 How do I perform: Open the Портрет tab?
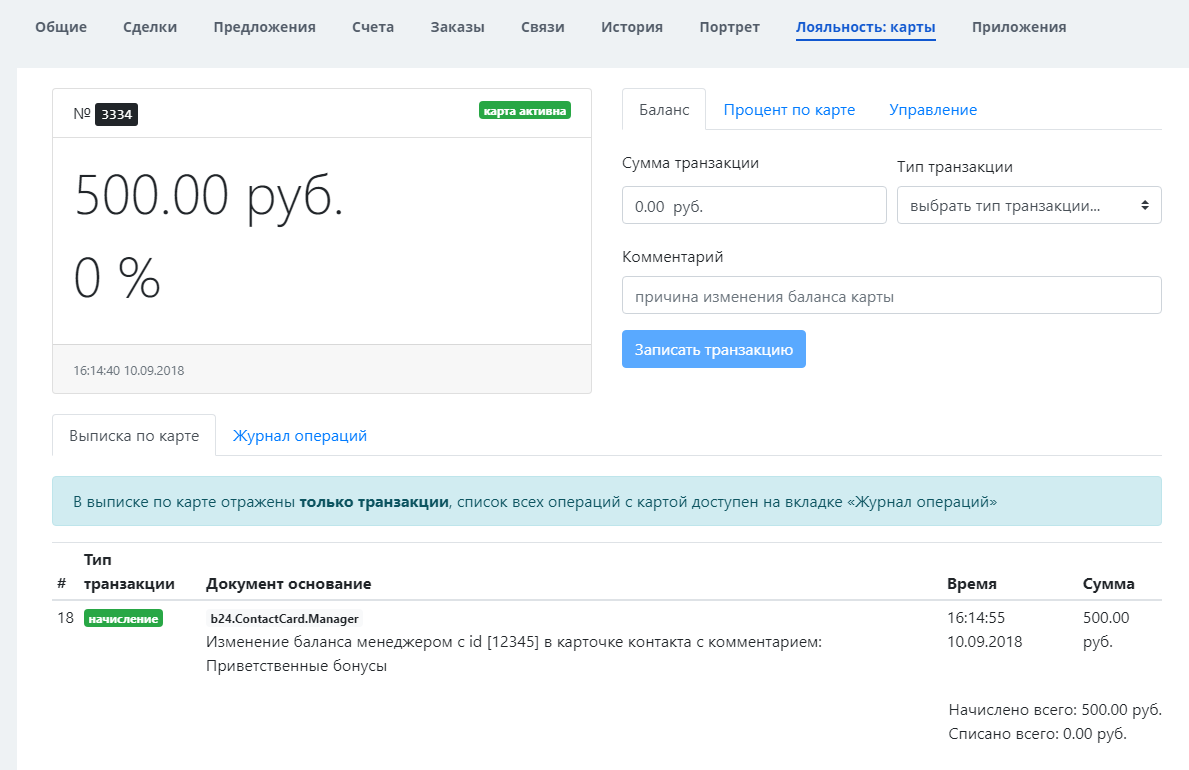pos(729,27)
